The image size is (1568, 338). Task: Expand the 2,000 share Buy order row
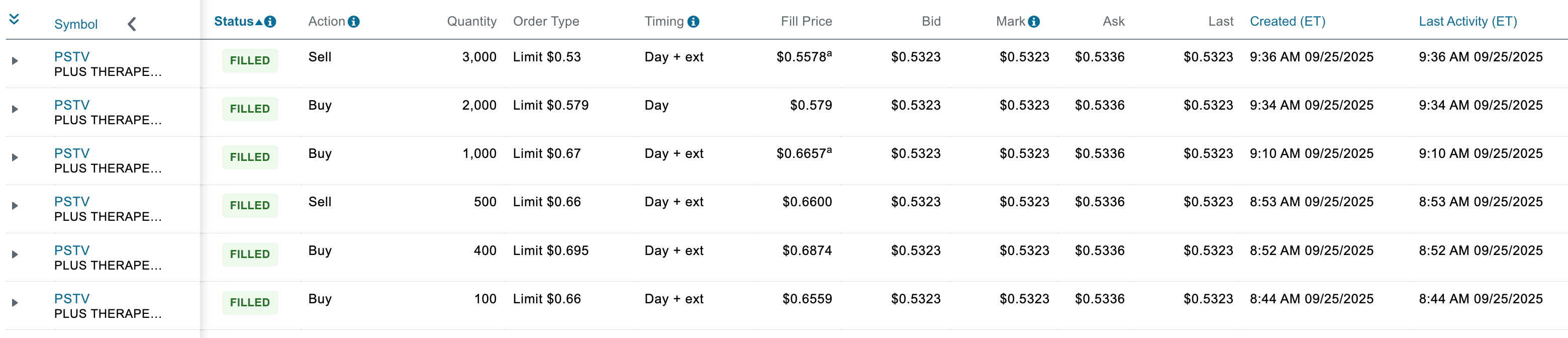[x=15, y=109]
